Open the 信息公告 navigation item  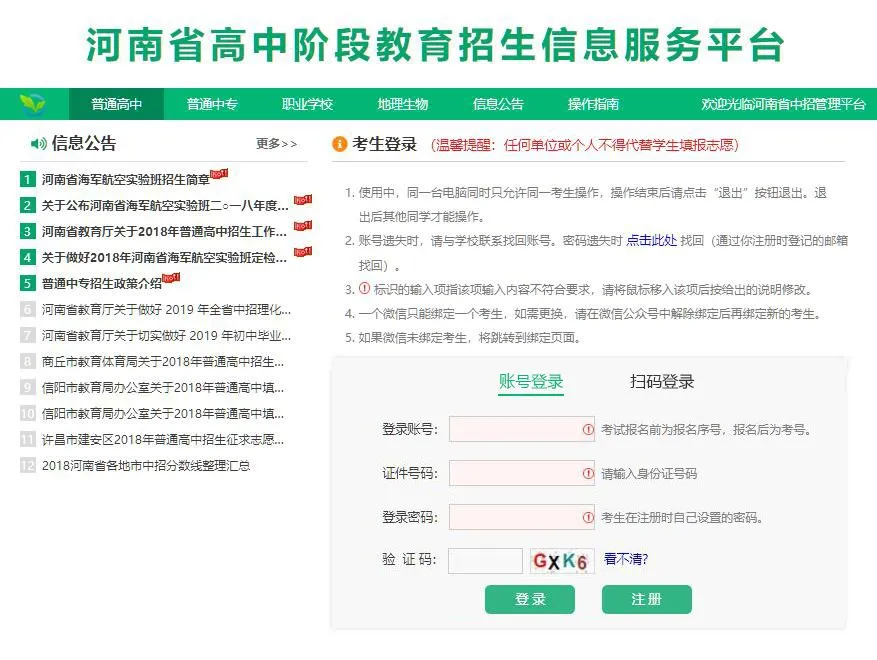(x=498, y=104)
